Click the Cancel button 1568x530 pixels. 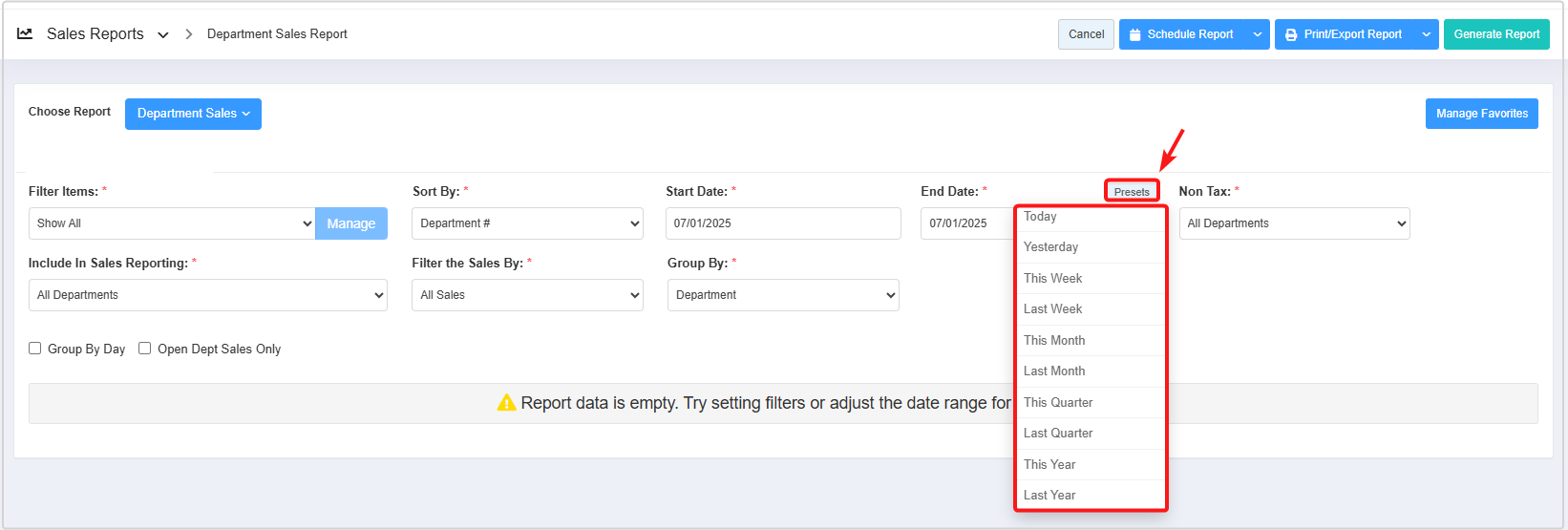pyautogui.click(x=1086, y=34)
